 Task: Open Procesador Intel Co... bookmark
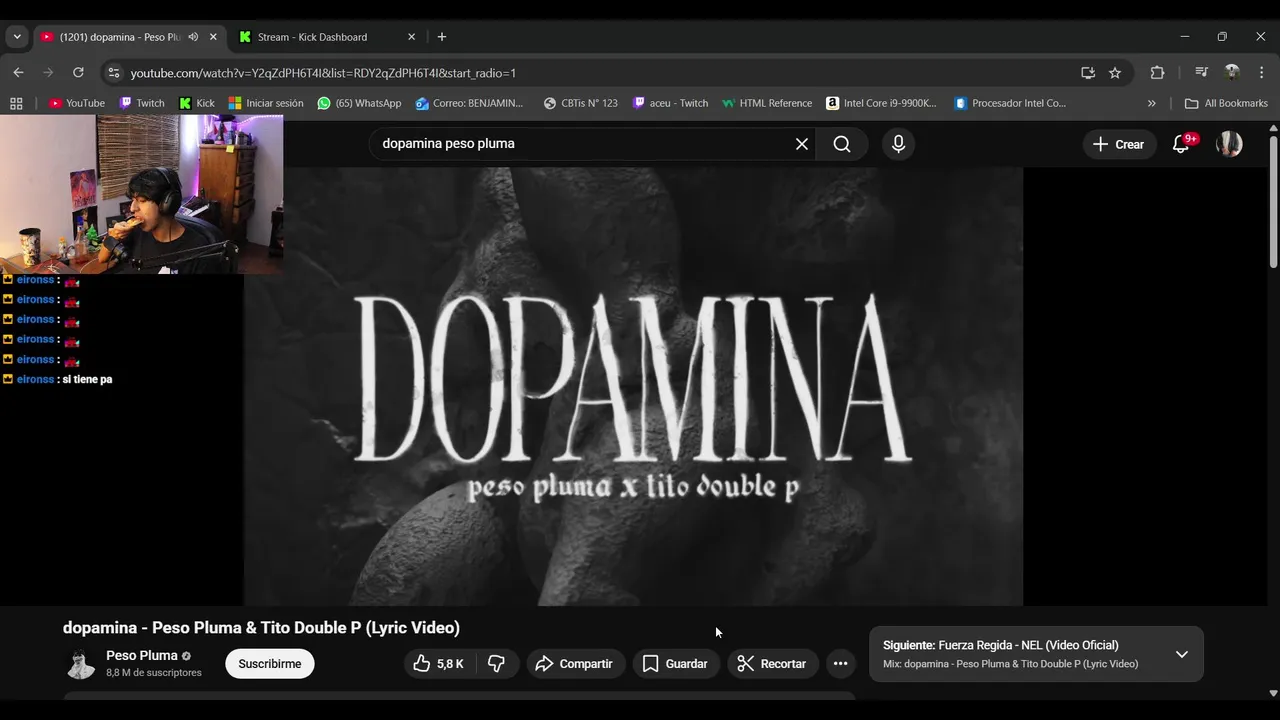[x=1010, y=103]
